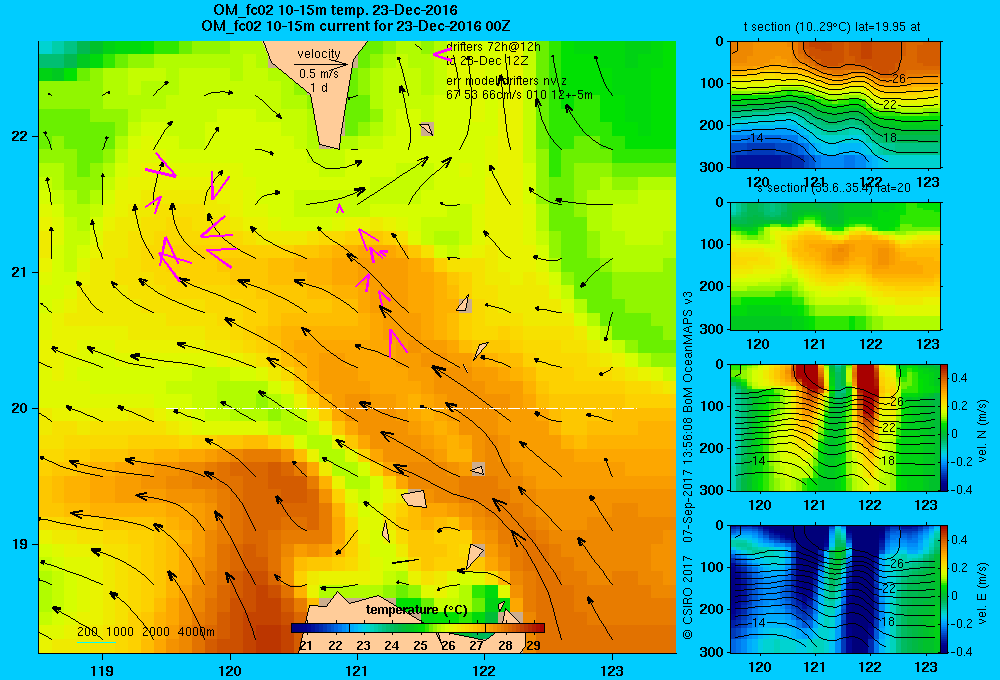1000x680 pixels.
Task: Click the 'vel. N (m/s)' colorbar
Action: pyautogui.click(x=945, y=427)
